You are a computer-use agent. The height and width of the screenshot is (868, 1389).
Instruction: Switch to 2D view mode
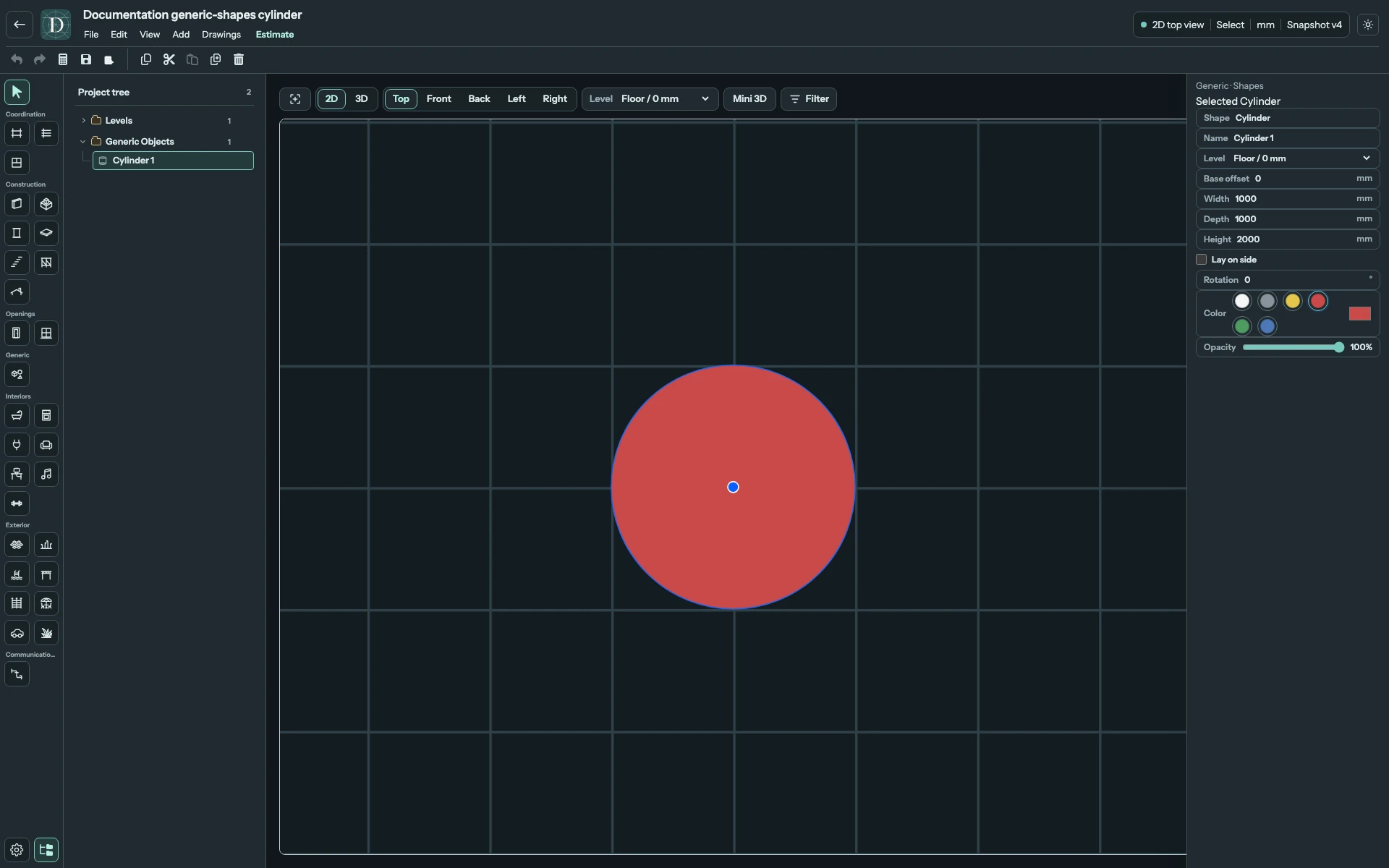331,99
